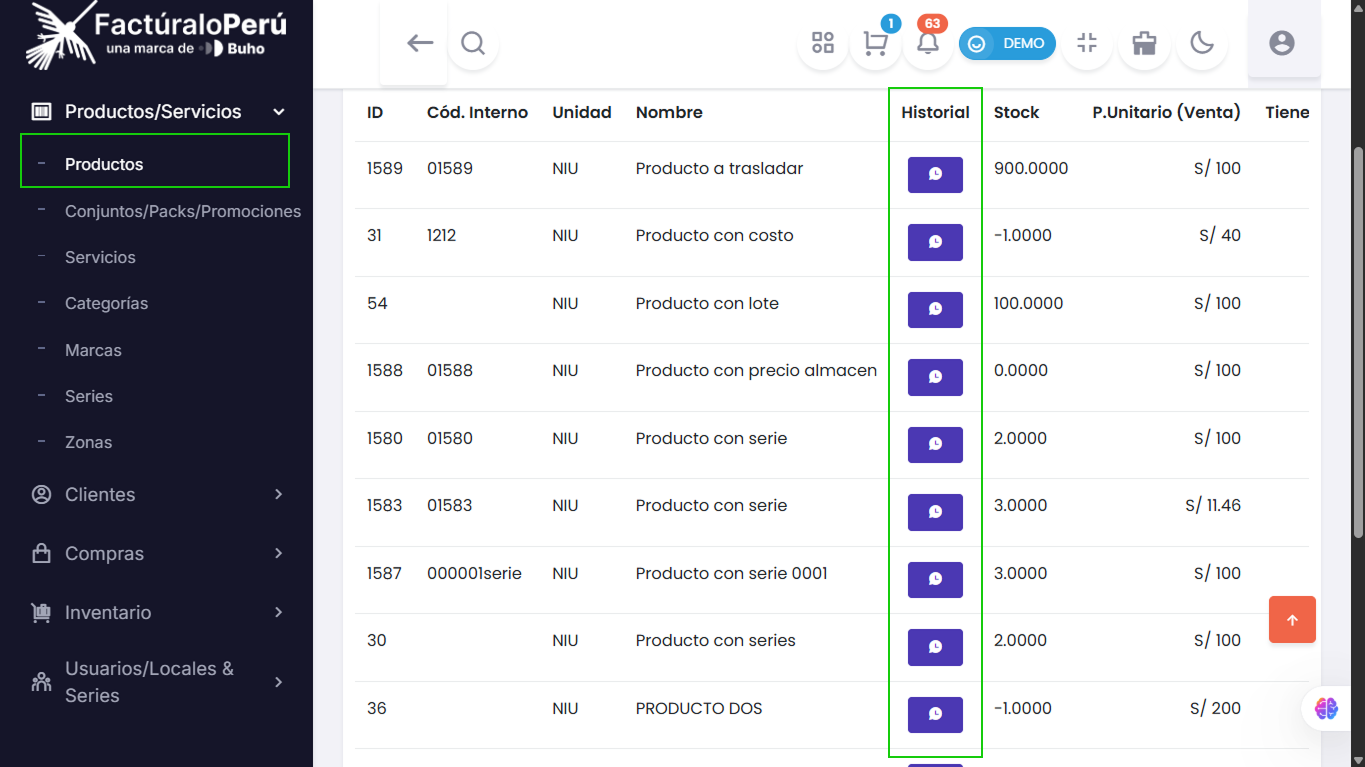Image resolution: width=1365 pixels, height=767 pixels.
Task: Click the DEMO mode button
Action: 1007,43
